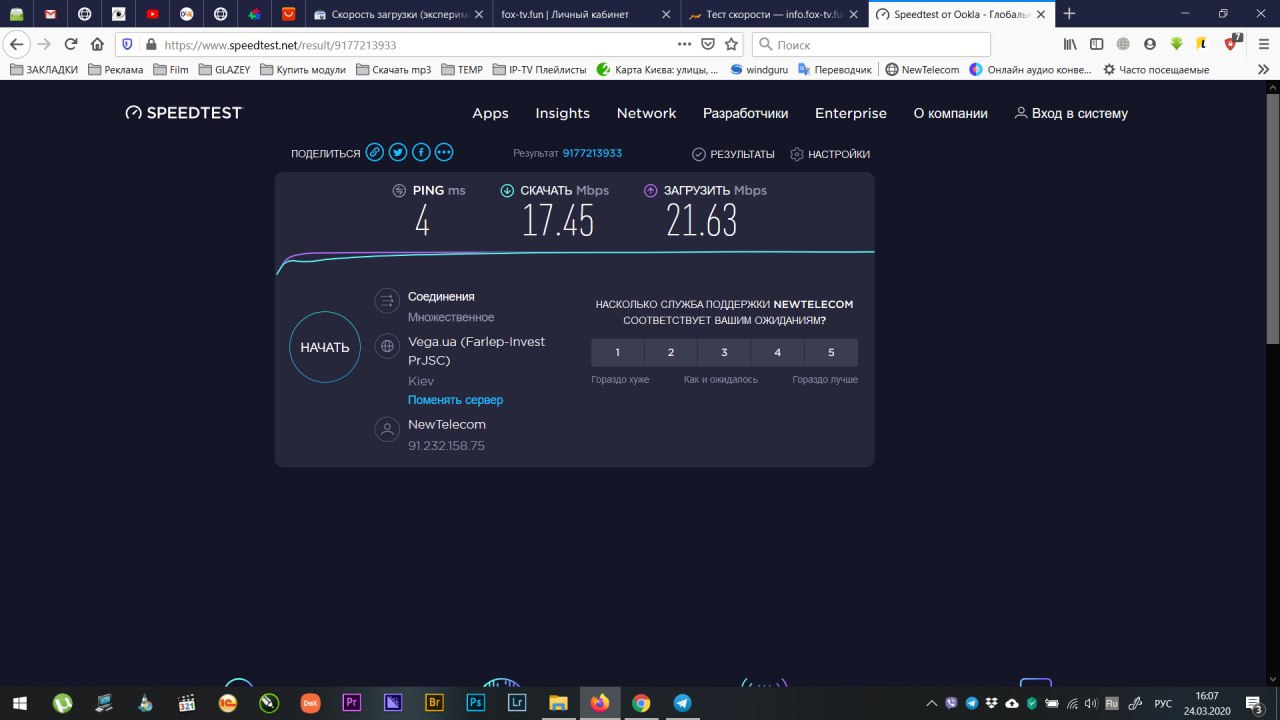
Task: Click Вход в систему login link
Action: pos(1071,113)
